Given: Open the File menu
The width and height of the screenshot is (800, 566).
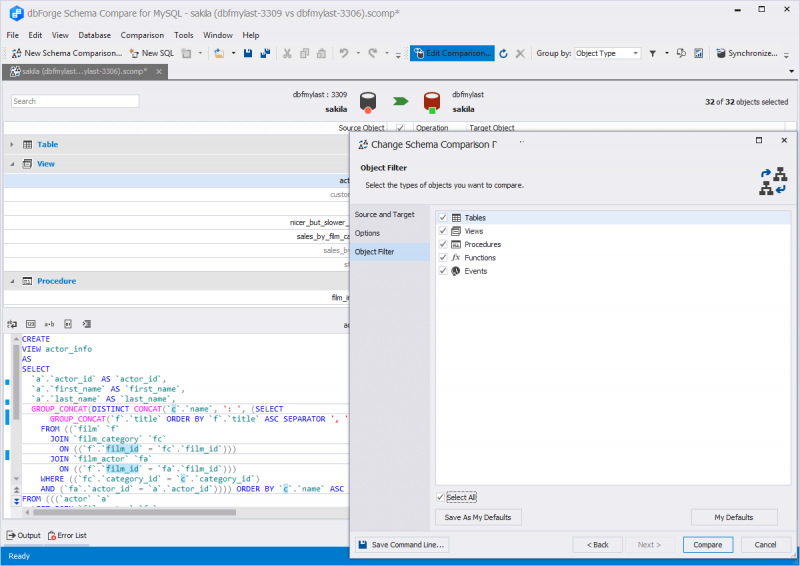Looking at the screenshot, I should pyautogui.click(x=13, y=35).
